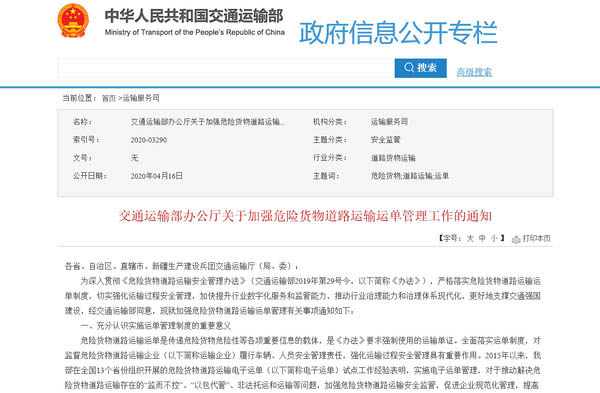Click the 索引号: field label
Viewport: 600px width, 393px height.
(86, 140)
